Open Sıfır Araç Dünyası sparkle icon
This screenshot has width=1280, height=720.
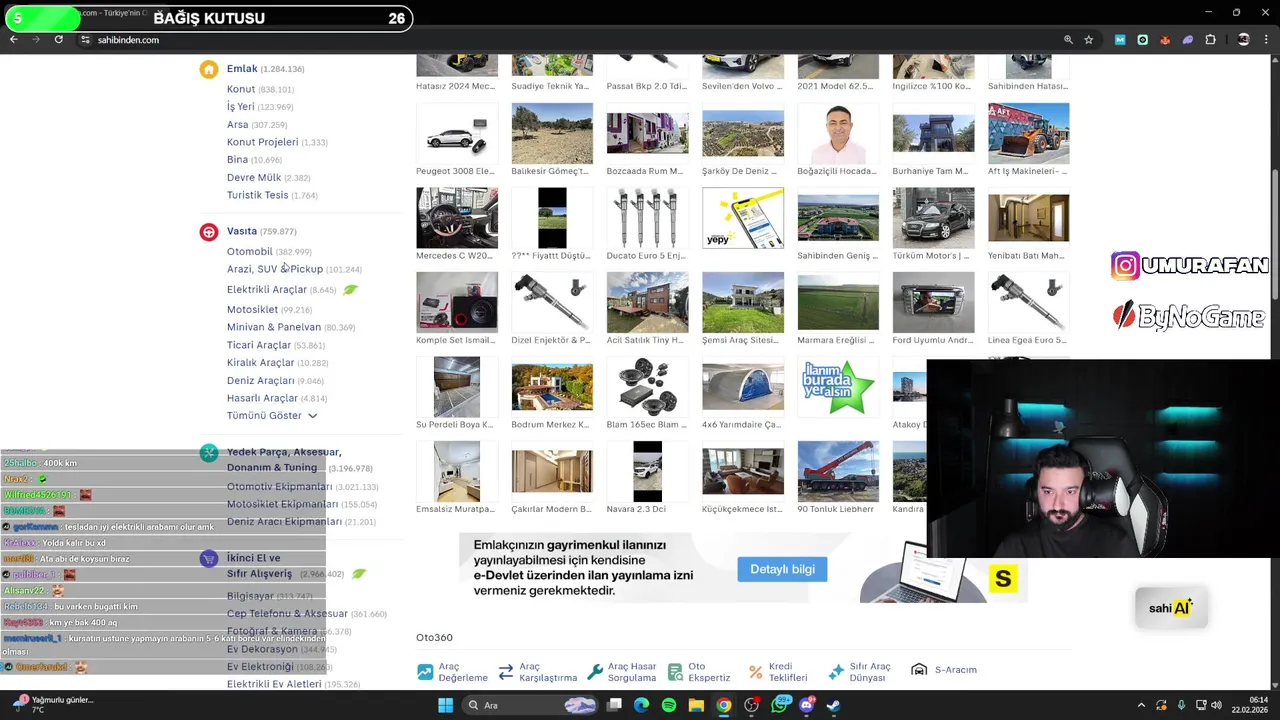pyautogui.click(x=836, y=672)
